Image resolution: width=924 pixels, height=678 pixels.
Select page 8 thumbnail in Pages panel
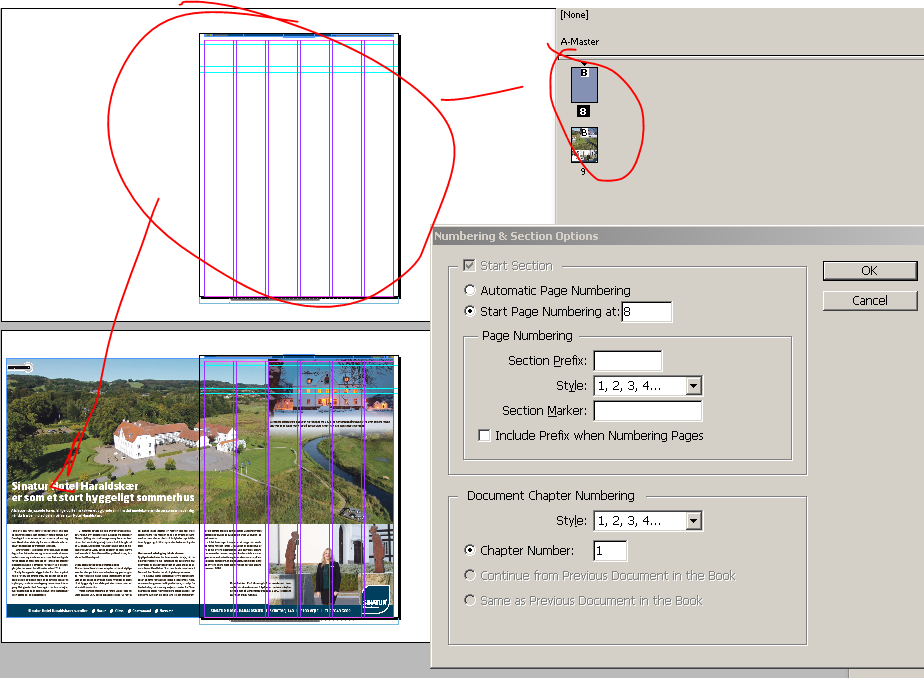(584, 85)
